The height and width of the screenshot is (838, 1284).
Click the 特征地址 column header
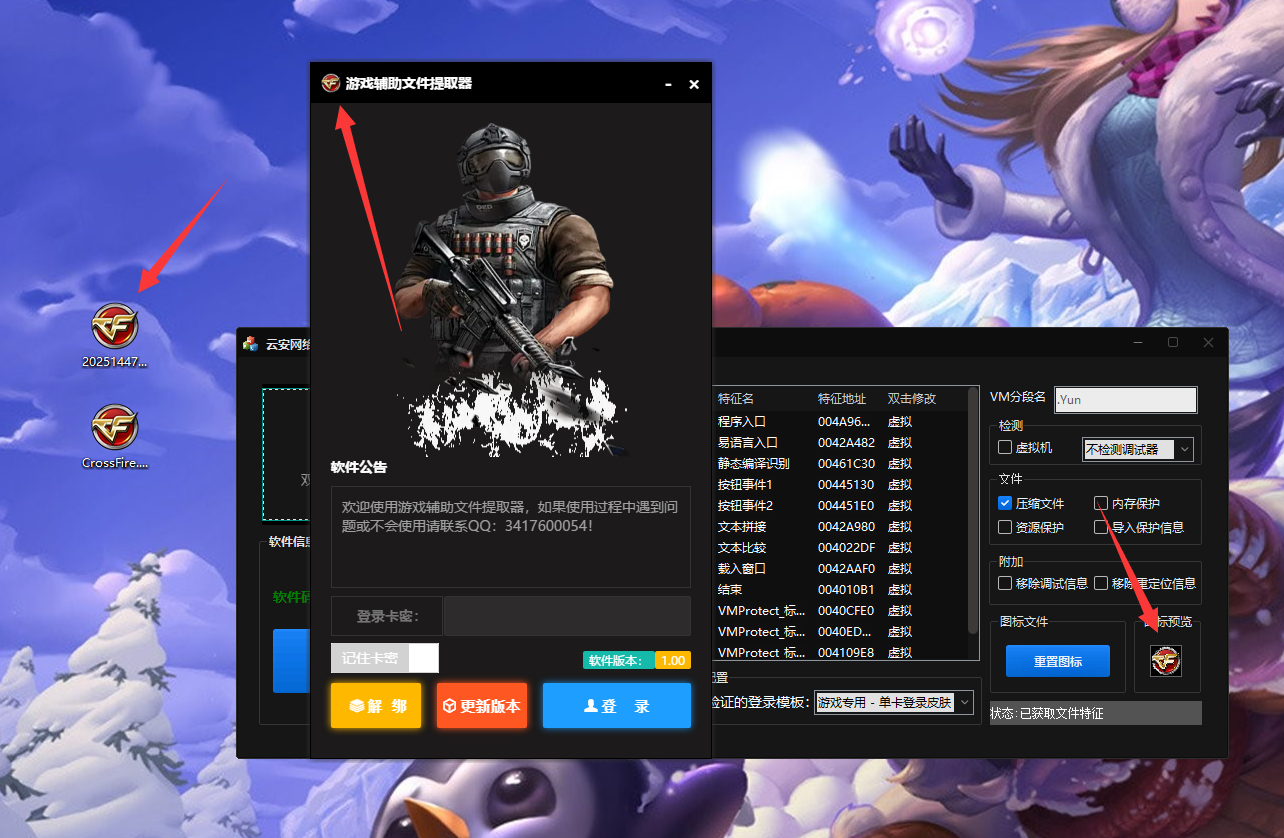(842, 398)
